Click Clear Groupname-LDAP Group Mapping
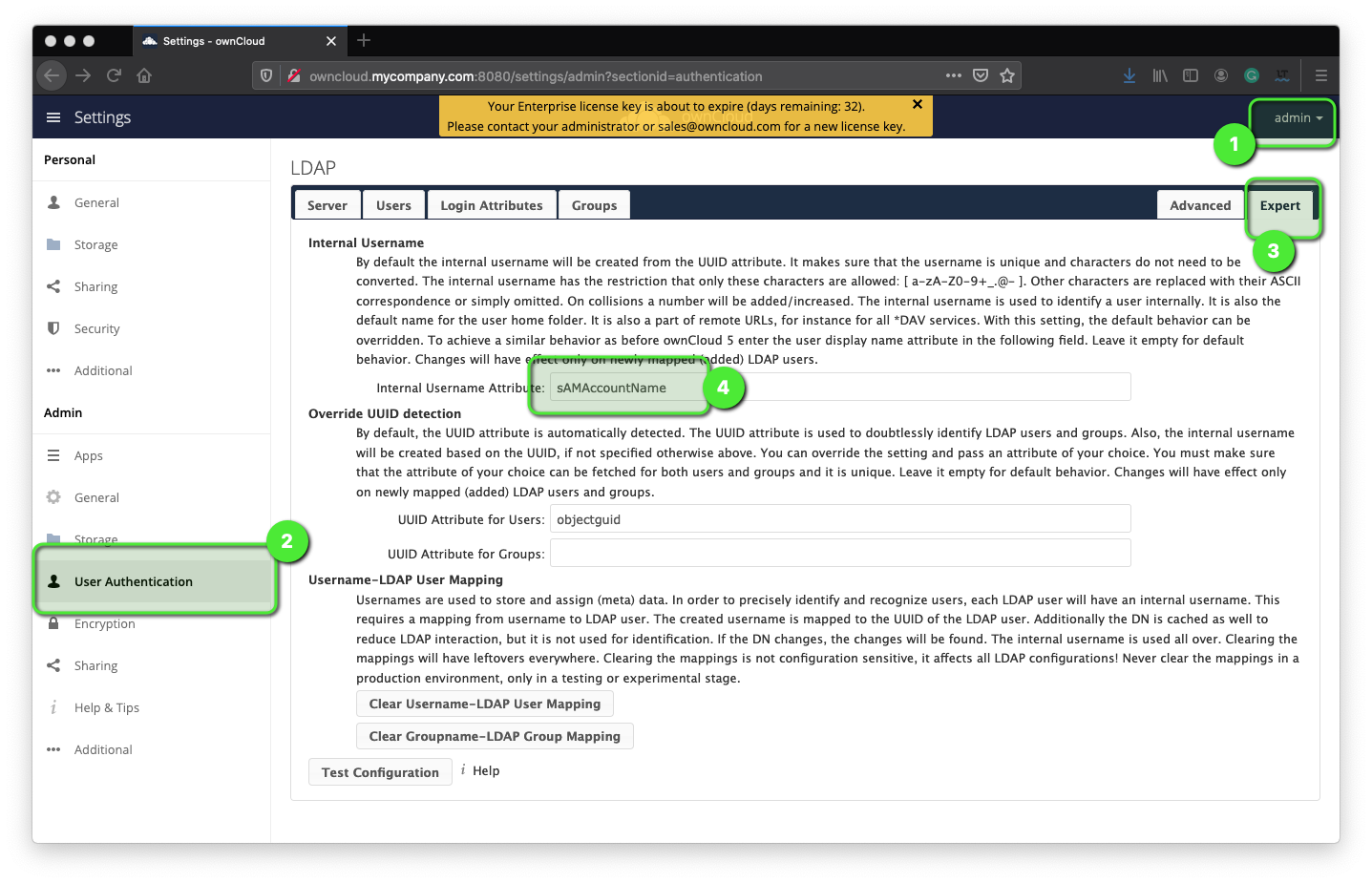Image resolution: width=1372 pixels, height=883 pixels. click(x=494, y=735)
